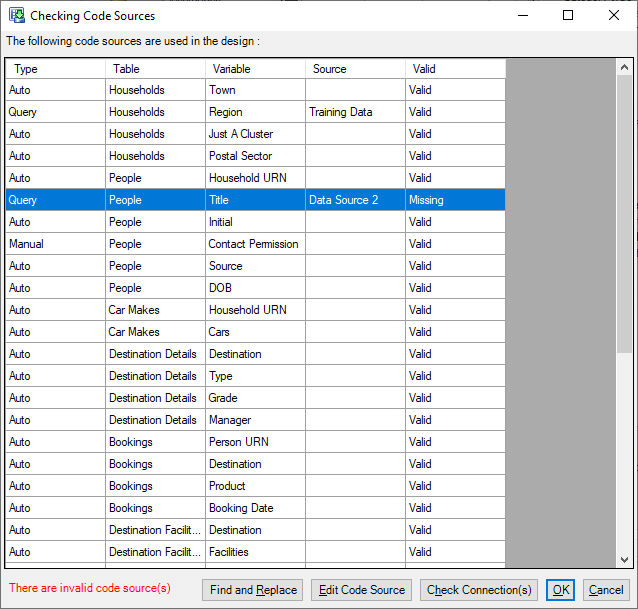Click the Source column header
638x609 pixels.
356,69
